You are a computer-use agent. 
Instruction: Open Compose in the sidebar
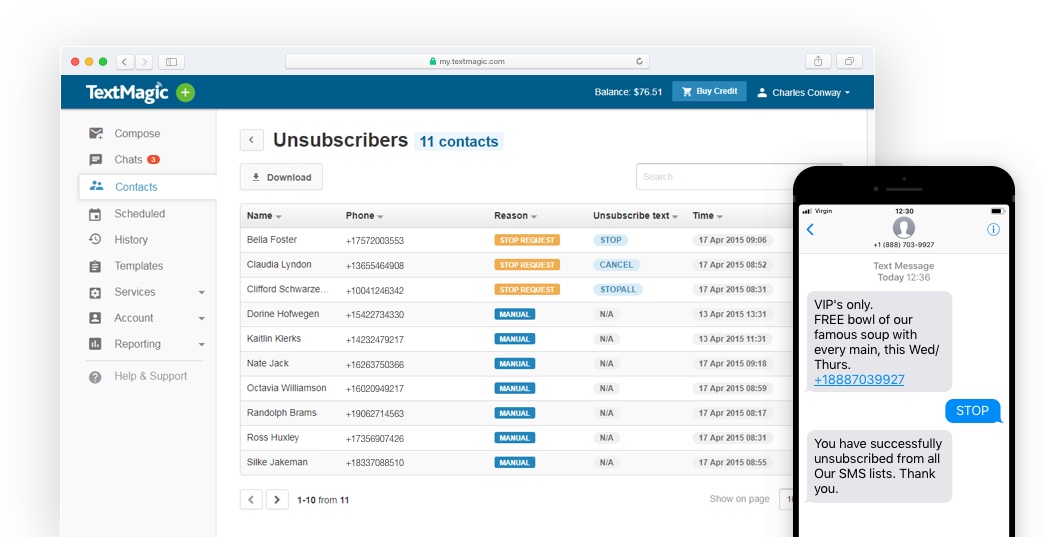click(137, 133)
